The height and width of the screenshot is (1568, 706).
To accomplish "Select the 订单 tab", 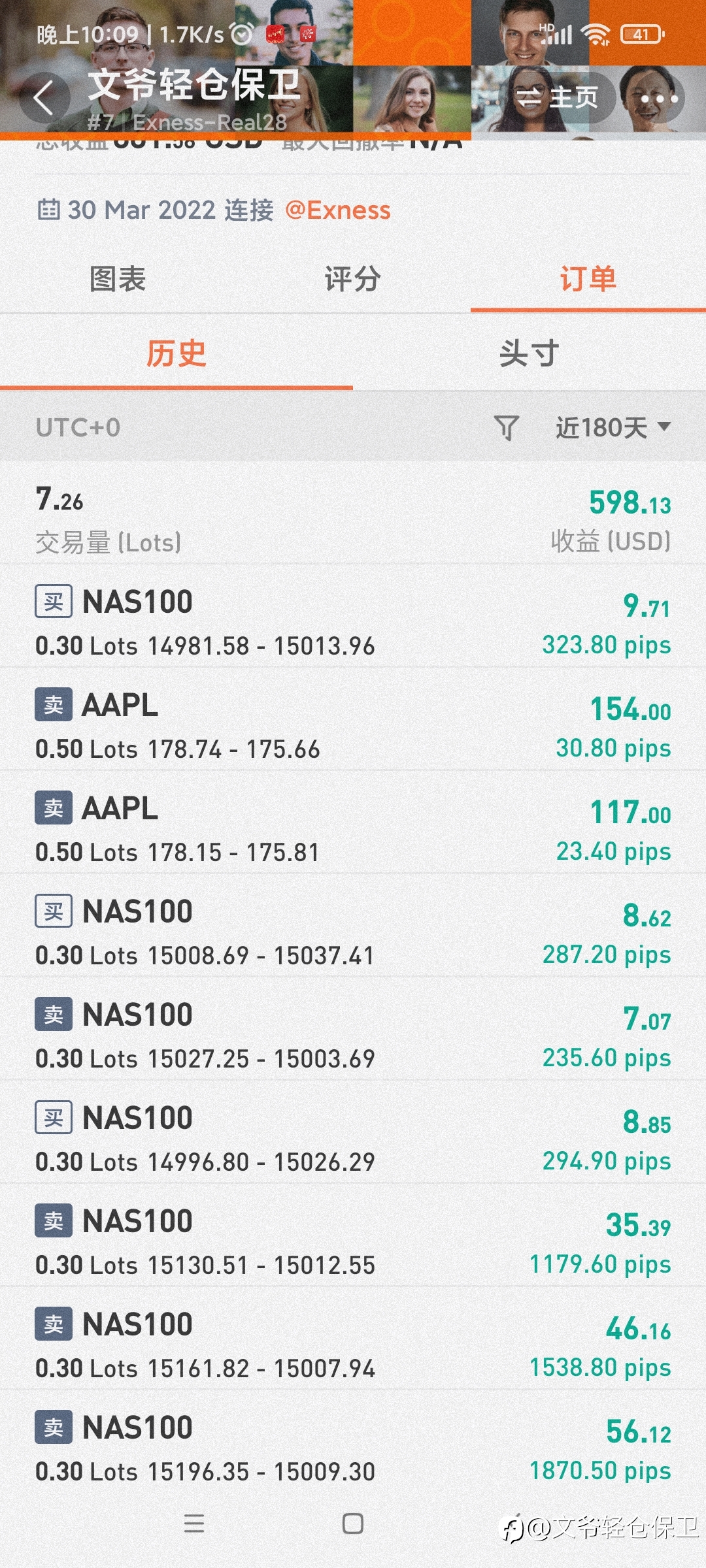I will pos(588,279).
